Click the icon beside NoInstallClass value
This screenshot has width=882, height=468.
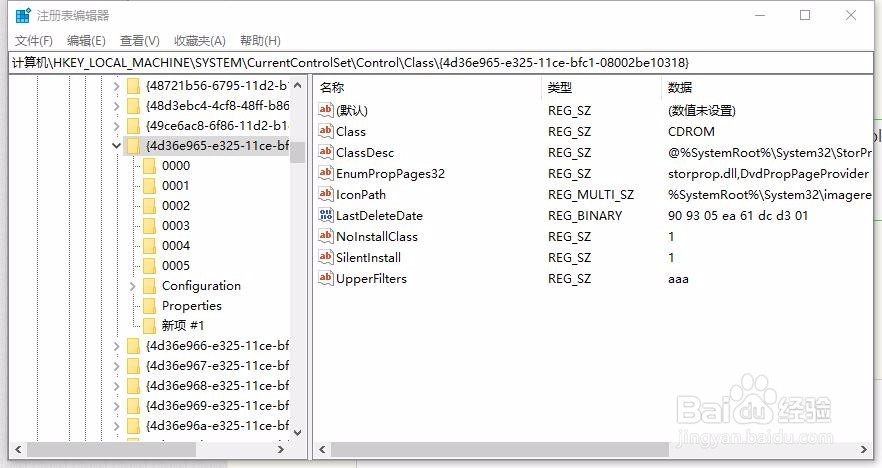326,236
